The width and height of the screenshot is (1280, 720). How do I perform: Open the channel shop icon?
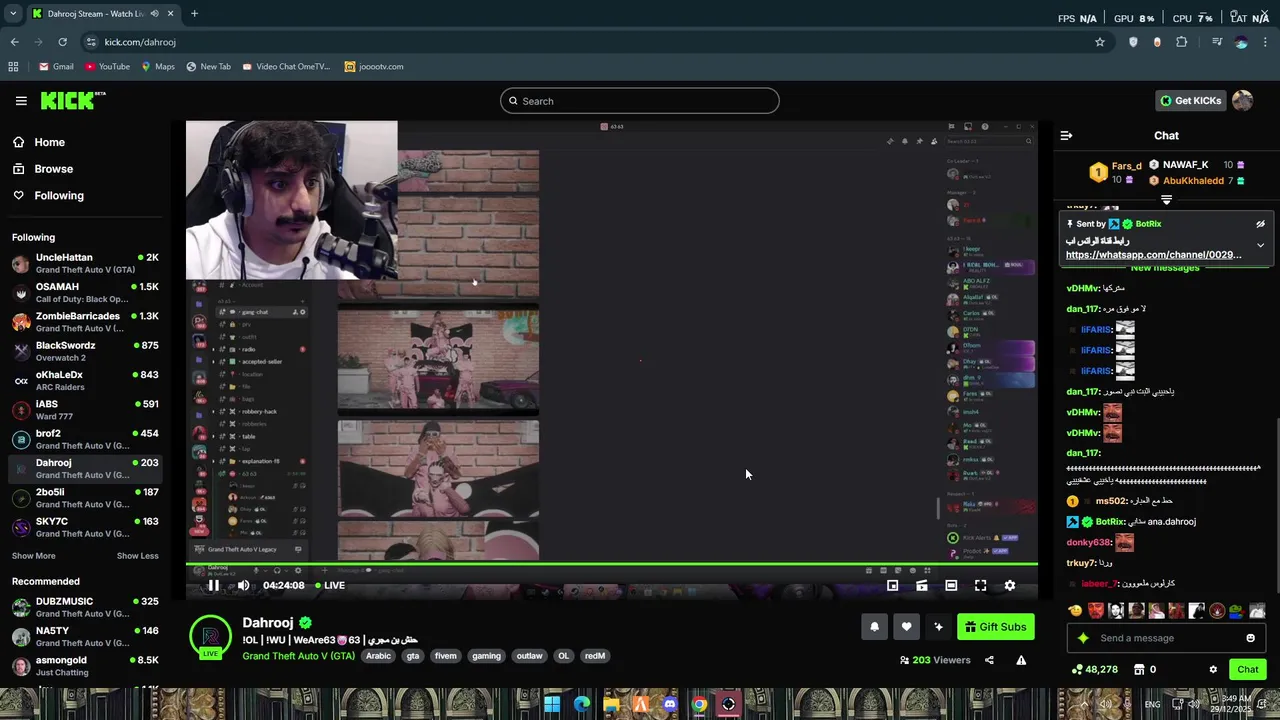click(x=1138, y=669)
